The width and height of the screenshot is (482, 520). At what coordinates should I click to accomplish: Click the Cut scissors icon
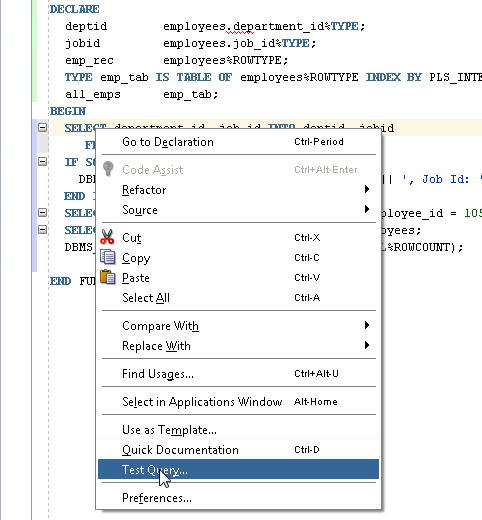click(x=107, y=237)
